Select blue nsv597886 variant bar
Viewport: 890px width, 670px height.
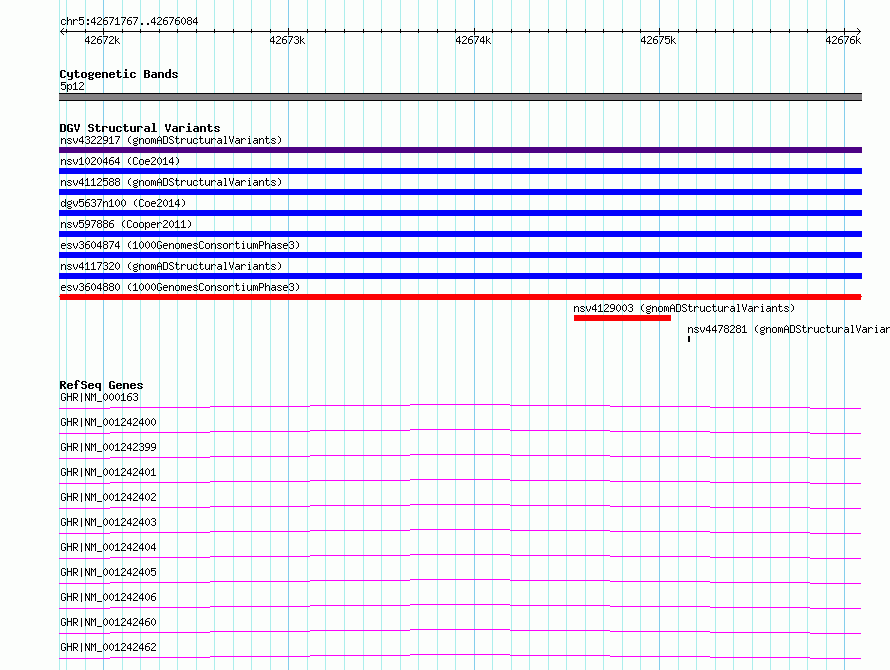coord(460,234)
